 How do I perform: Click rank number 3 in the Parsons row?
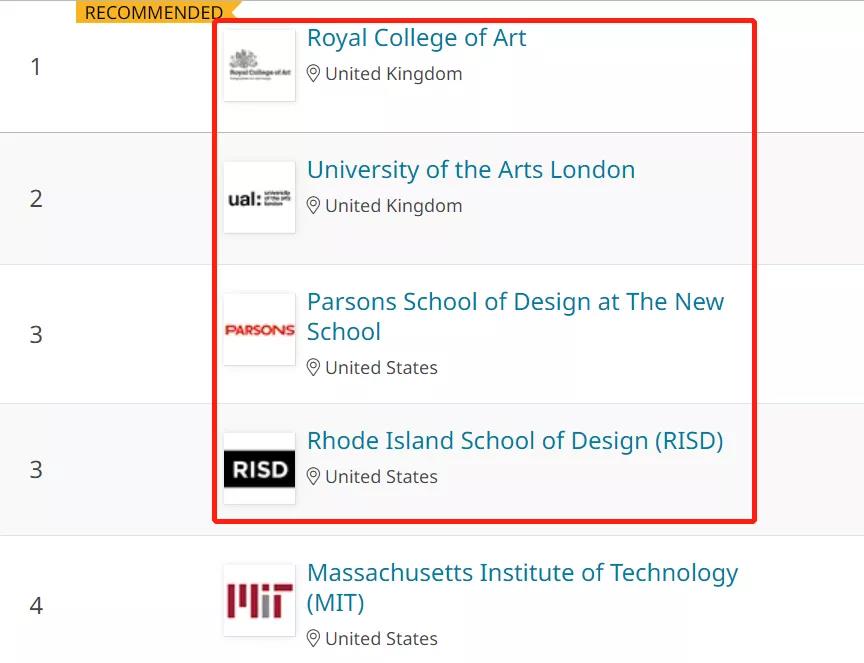36,335
